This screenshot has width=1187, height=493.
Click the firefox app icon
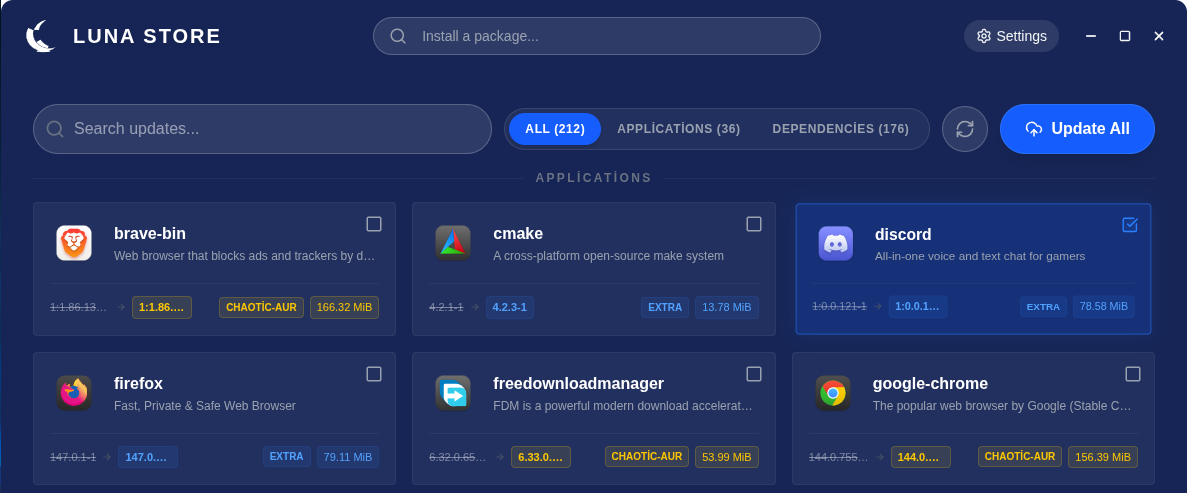pyautogui.click(x=74, y=393)
